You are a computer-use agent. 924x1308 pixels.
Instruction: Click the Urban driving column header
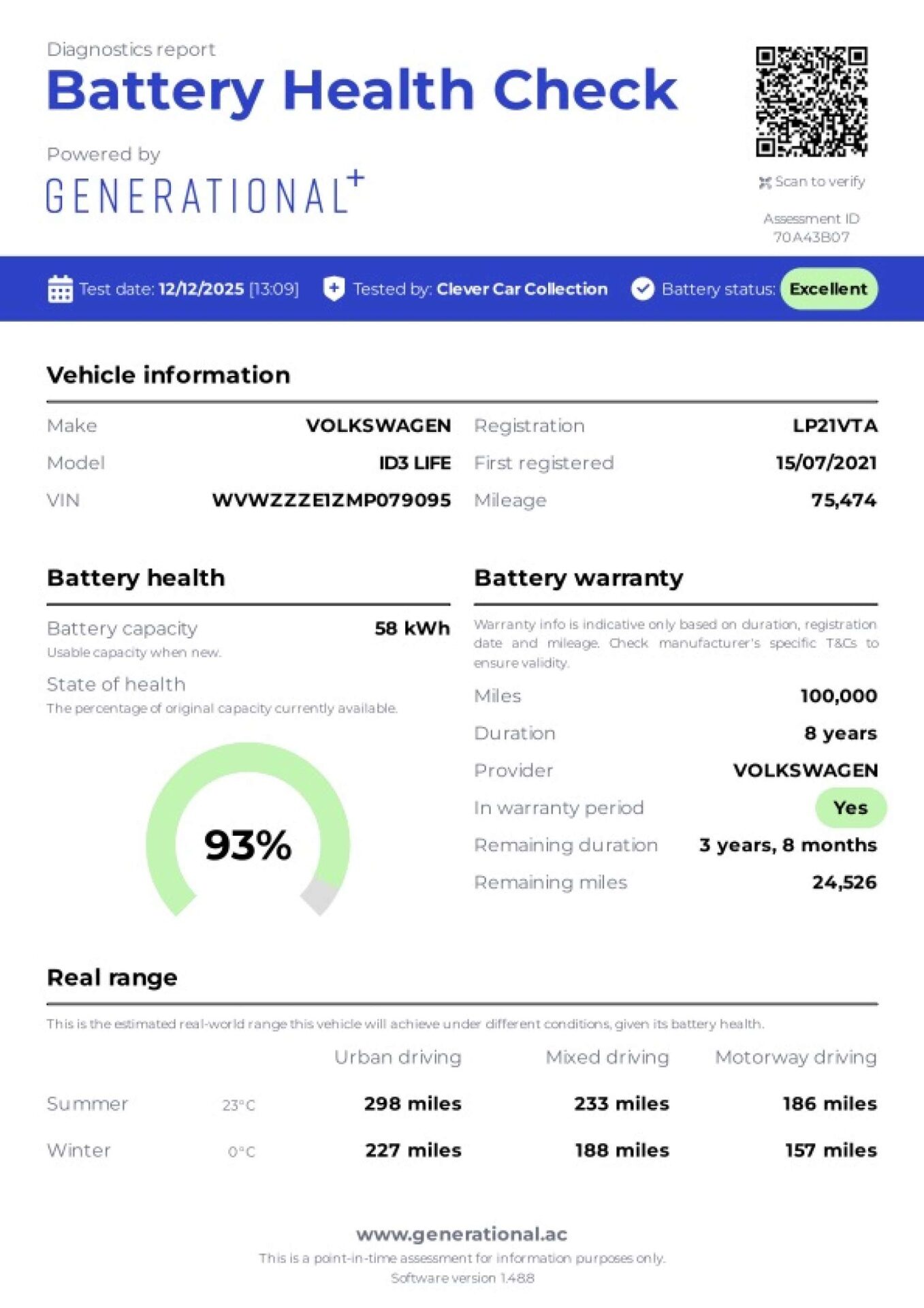(x=398, y=1057)
